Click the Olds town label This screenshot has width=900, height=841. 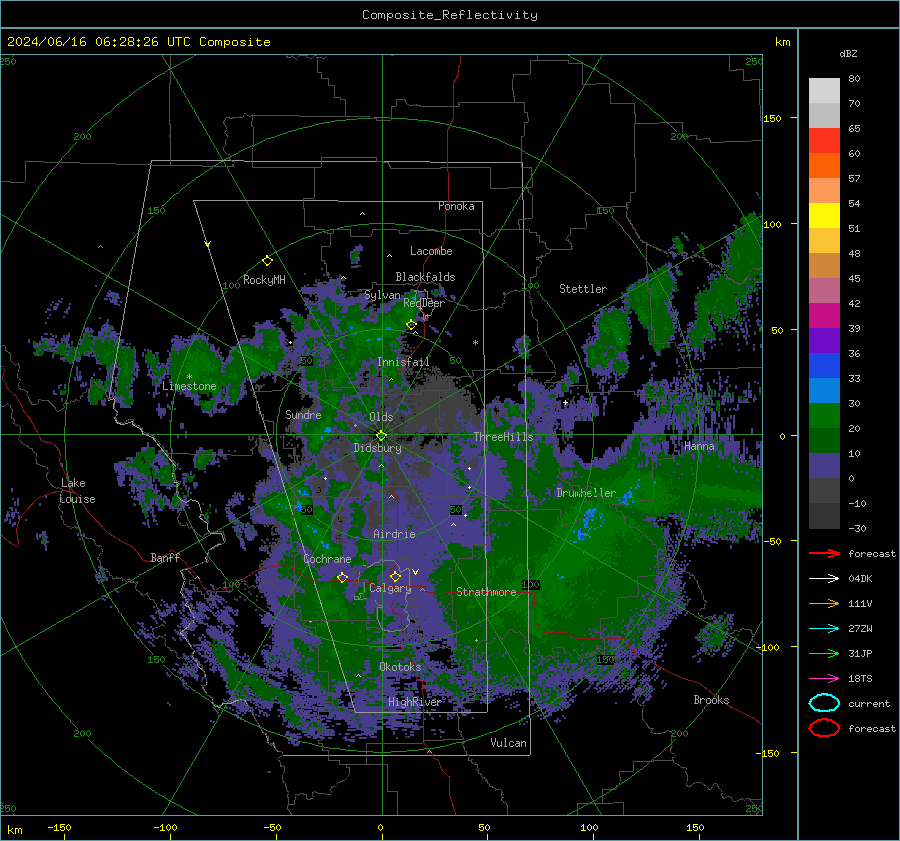pyautogui.click(x=381, y=417)
